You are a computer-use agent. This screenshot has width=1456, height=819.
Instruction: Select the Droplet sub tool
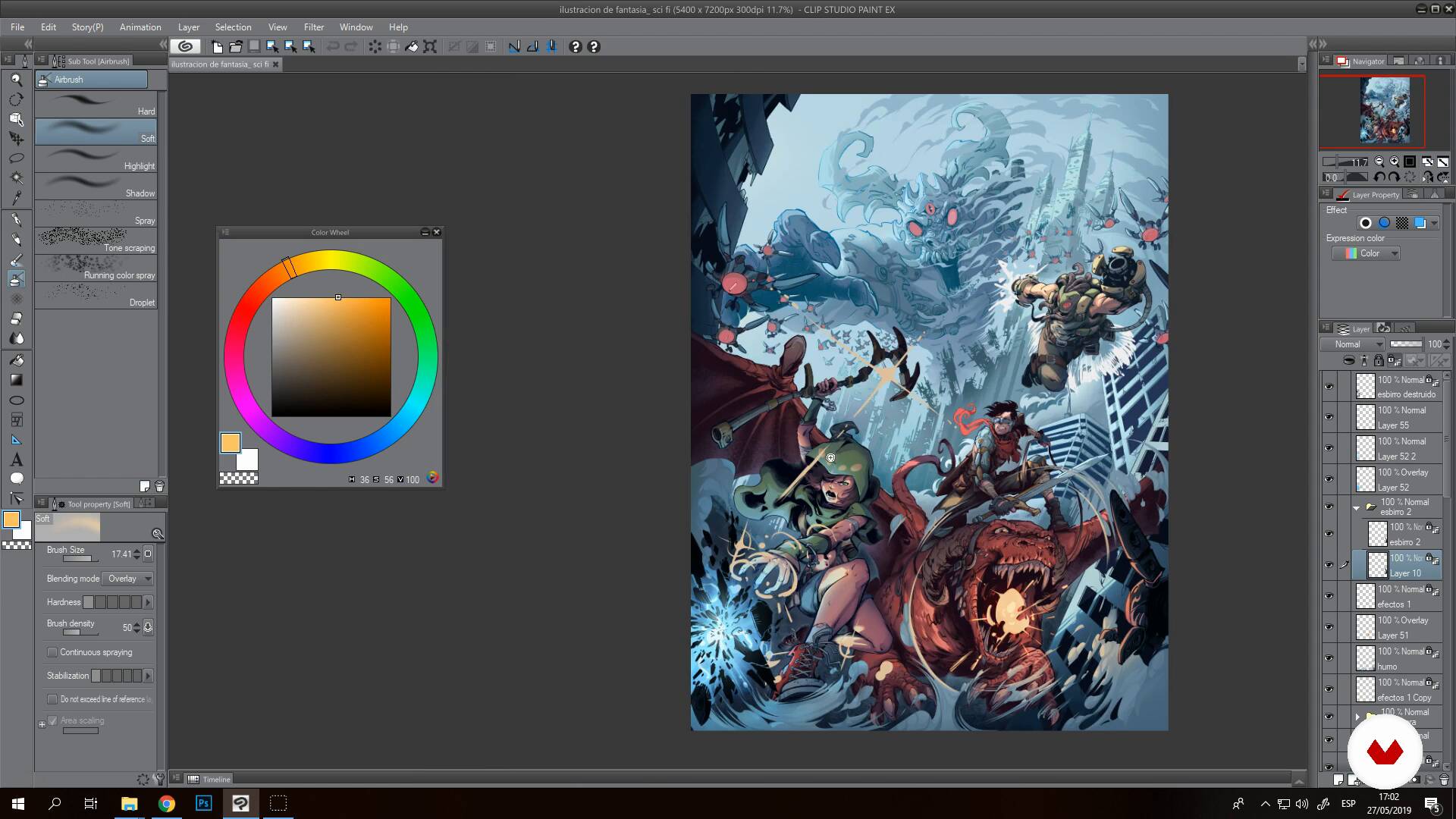click(x=96, y=296)
